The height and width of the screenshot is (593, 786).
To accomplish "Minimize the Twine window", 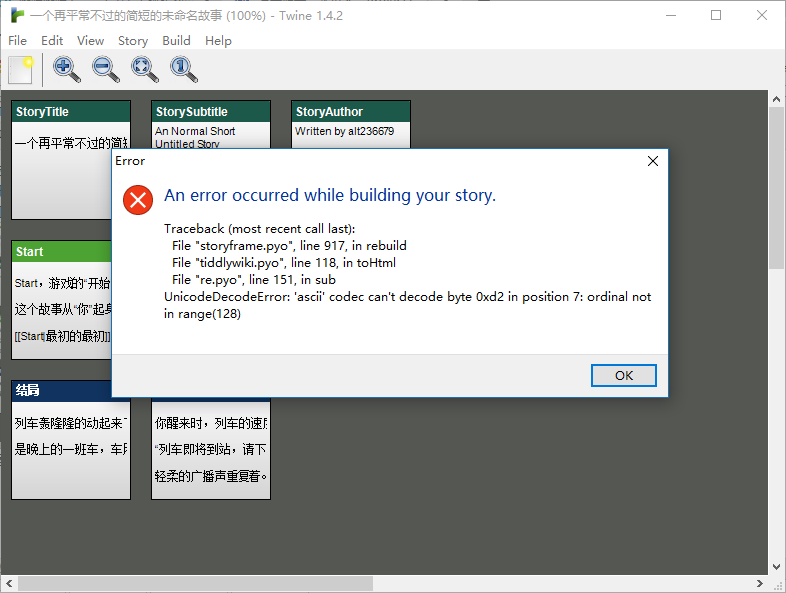I will (x=671, y=16).
